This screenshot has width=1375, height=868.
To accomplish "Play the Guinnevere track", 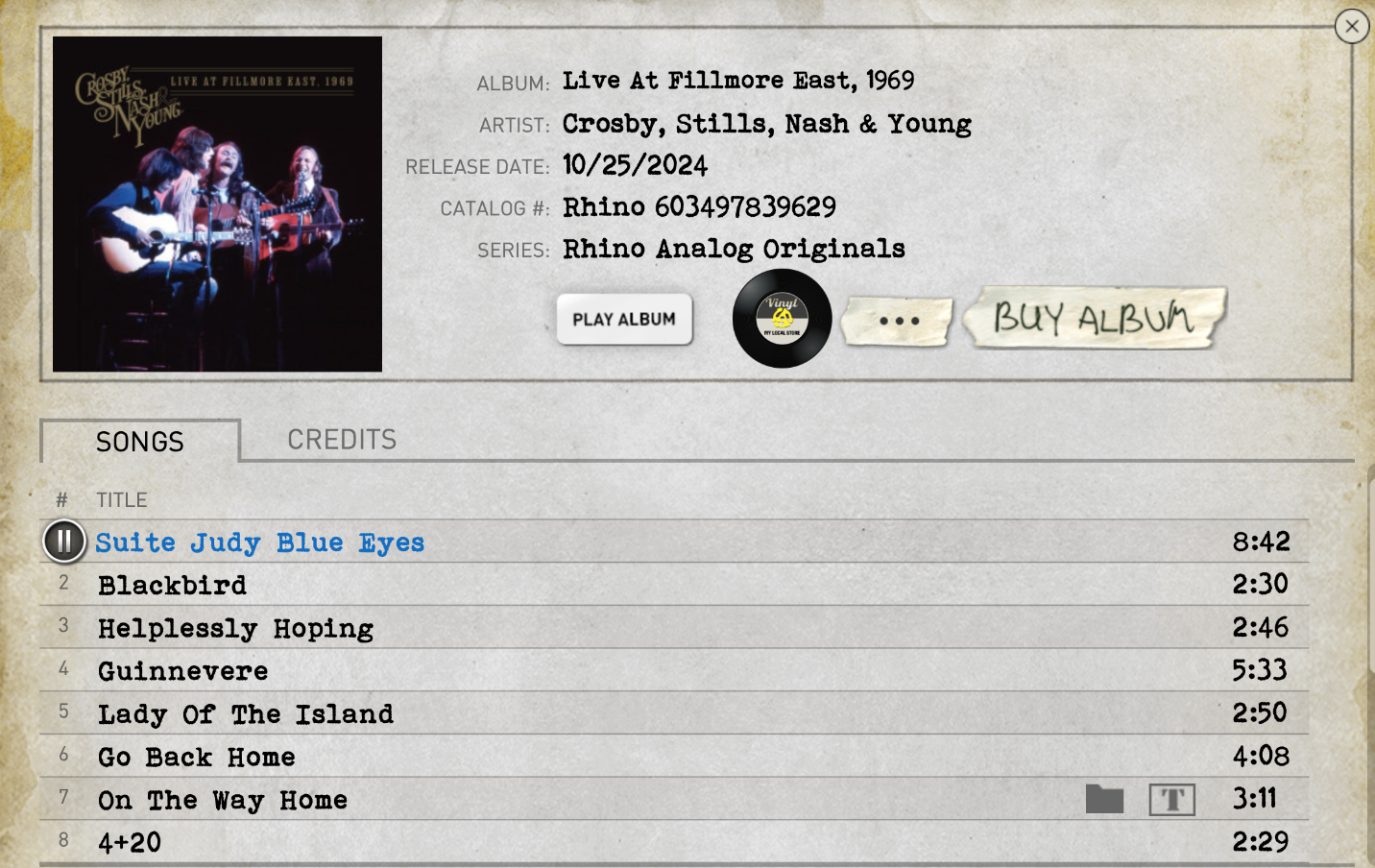I will click(673, 670).
